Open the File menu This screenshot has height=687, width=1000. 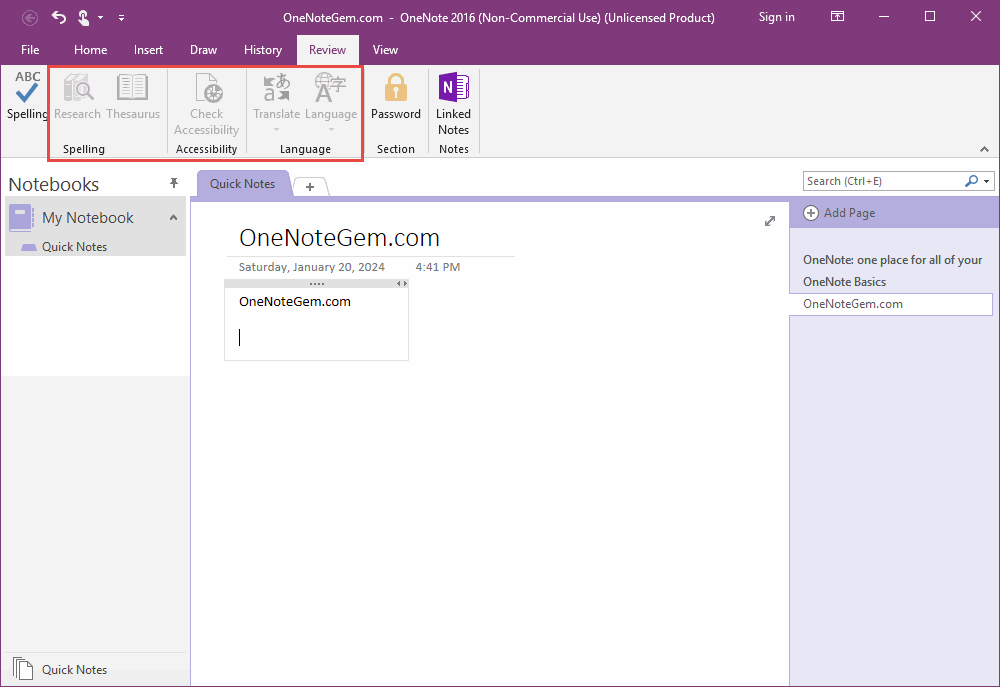[x=30, y=50]
